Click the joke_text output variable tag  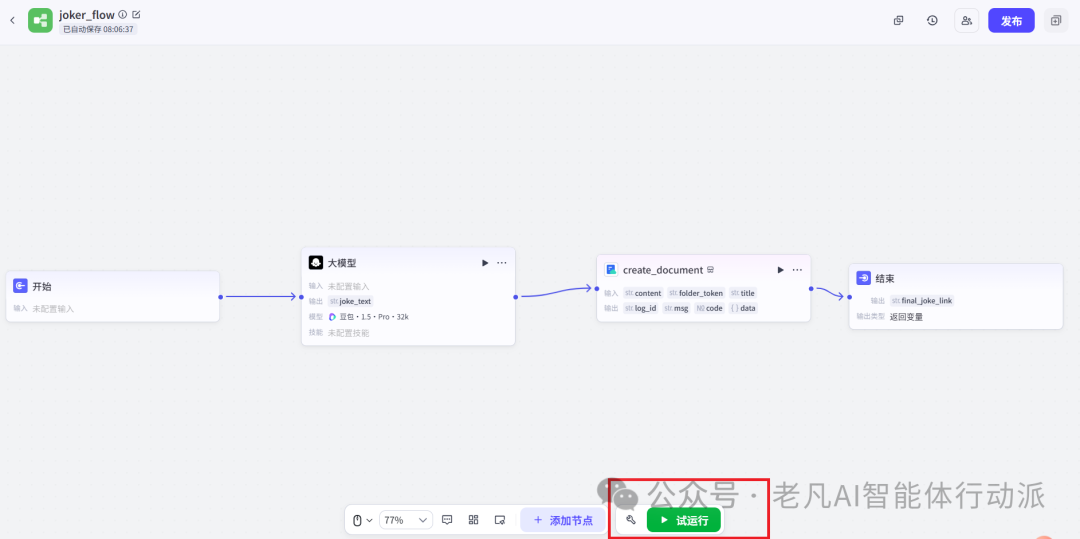pyautogui.click(x=351, y=301)
